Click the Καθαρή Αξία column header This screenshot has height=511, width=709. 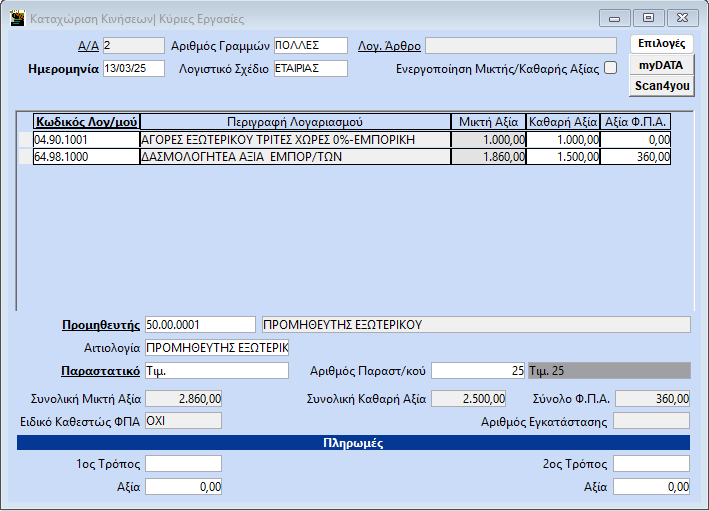pos(563,122)
